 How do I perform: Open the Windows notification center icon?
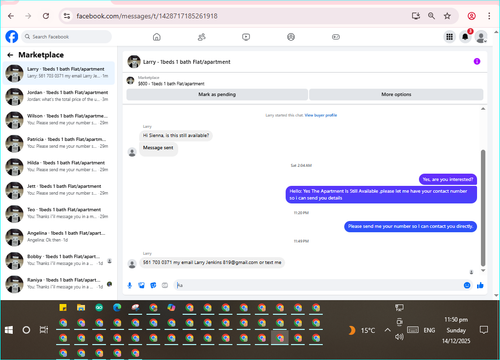[484, 330]
